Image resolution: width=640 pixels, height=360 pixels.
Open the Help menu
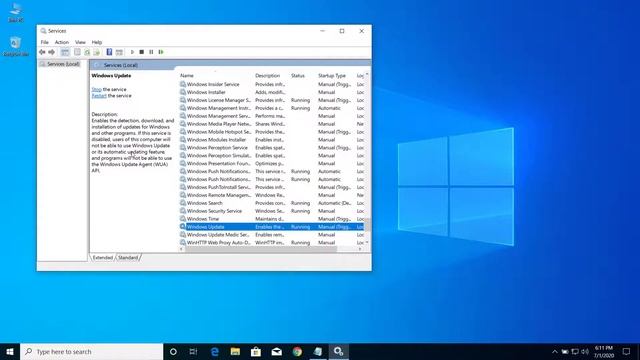(x=97, y=42)
